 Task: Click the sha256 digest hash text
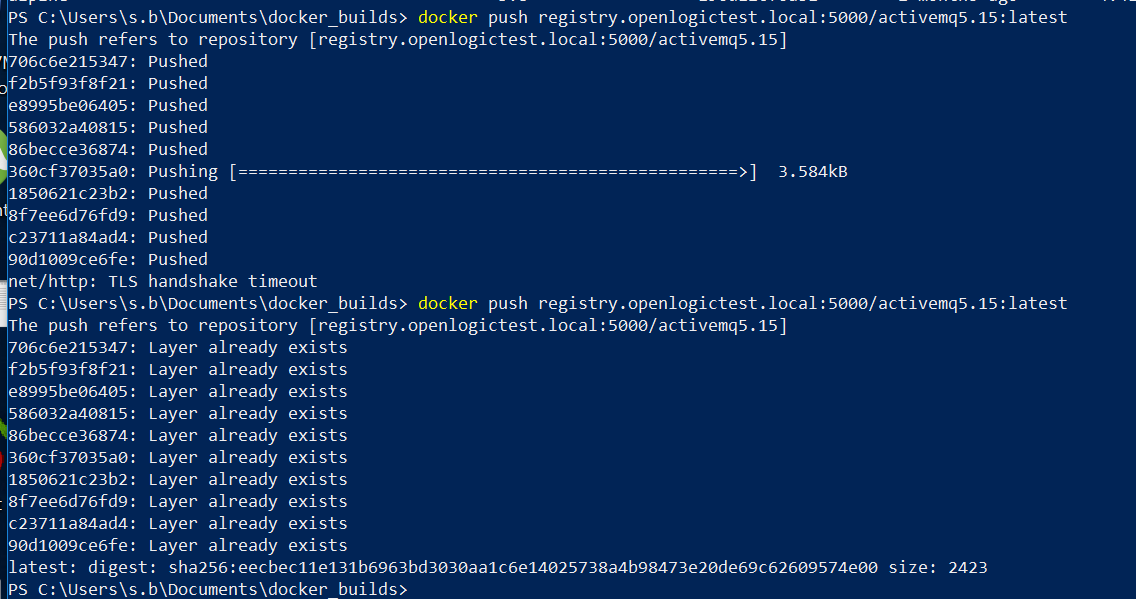click(523, 567)
